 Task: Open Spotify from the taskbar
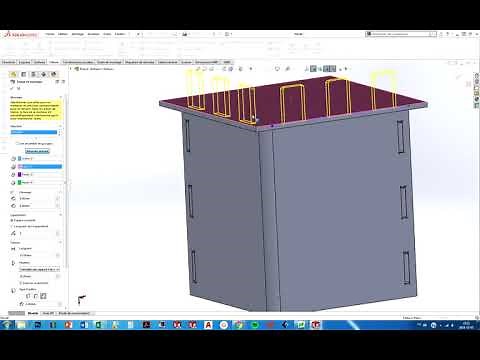[255, 325]
